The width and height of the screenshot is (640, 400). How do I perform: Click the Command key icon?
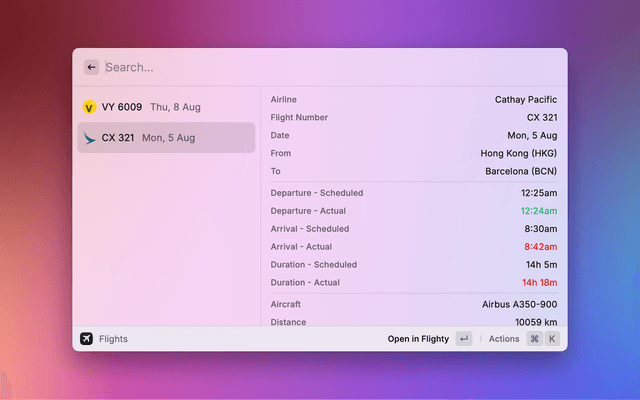click(x=535, y=339)
